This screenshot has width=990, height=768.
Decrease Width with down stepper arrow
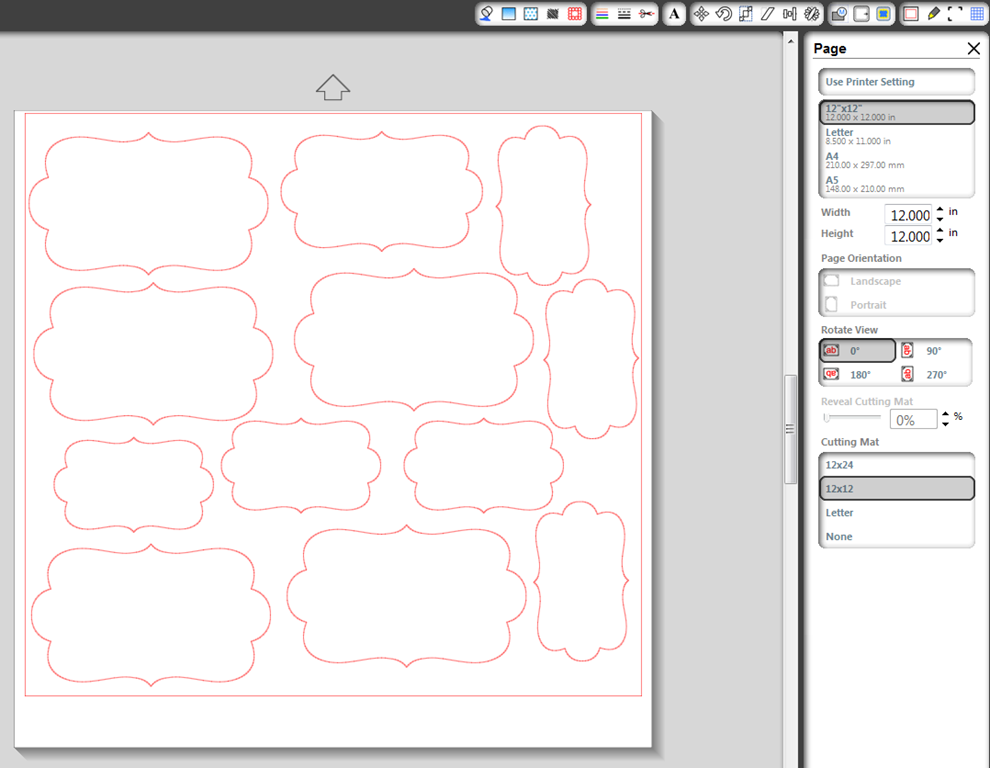click(x=940, y=219)
